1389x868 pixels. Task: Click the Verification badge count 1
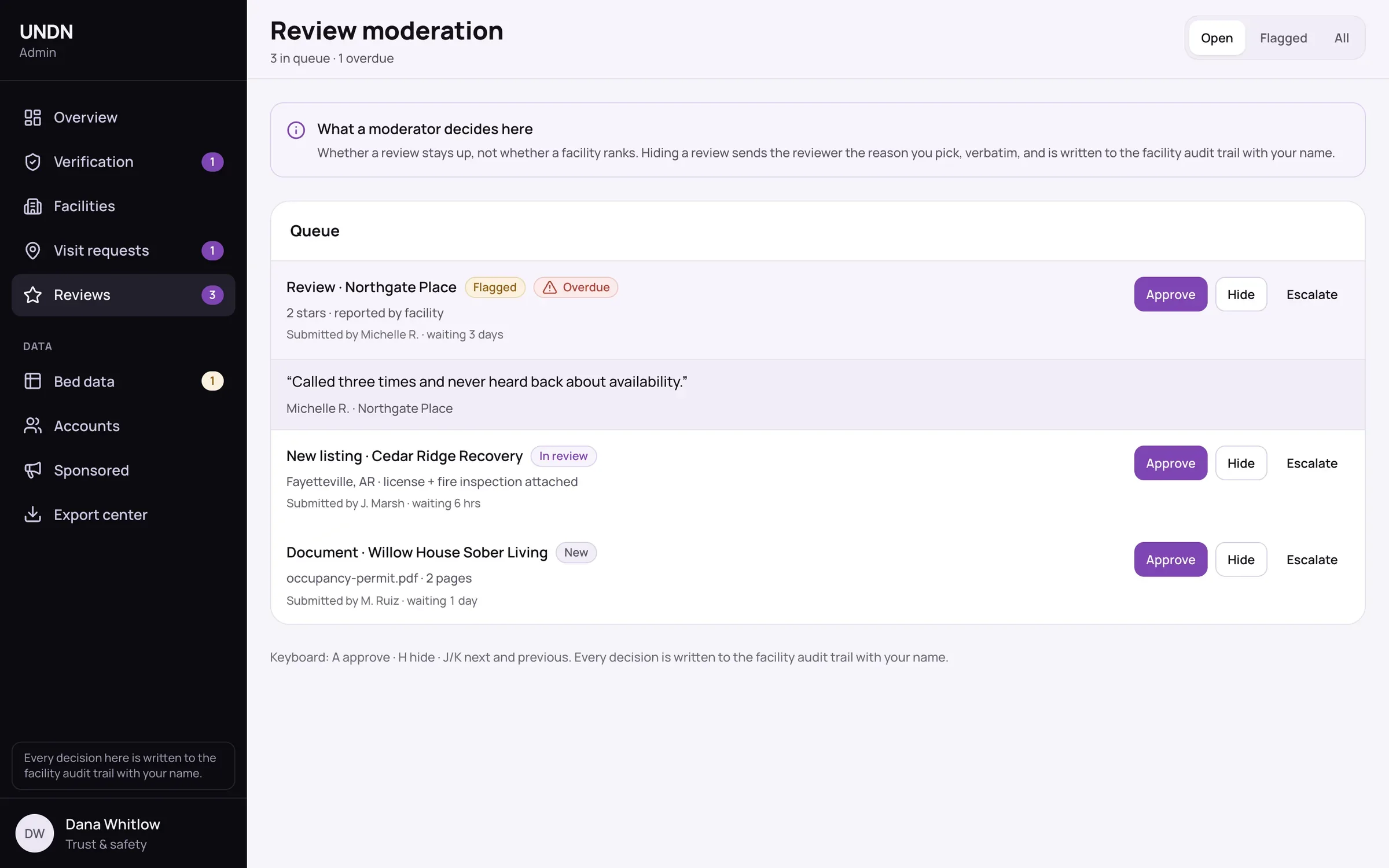click(212, 162)
